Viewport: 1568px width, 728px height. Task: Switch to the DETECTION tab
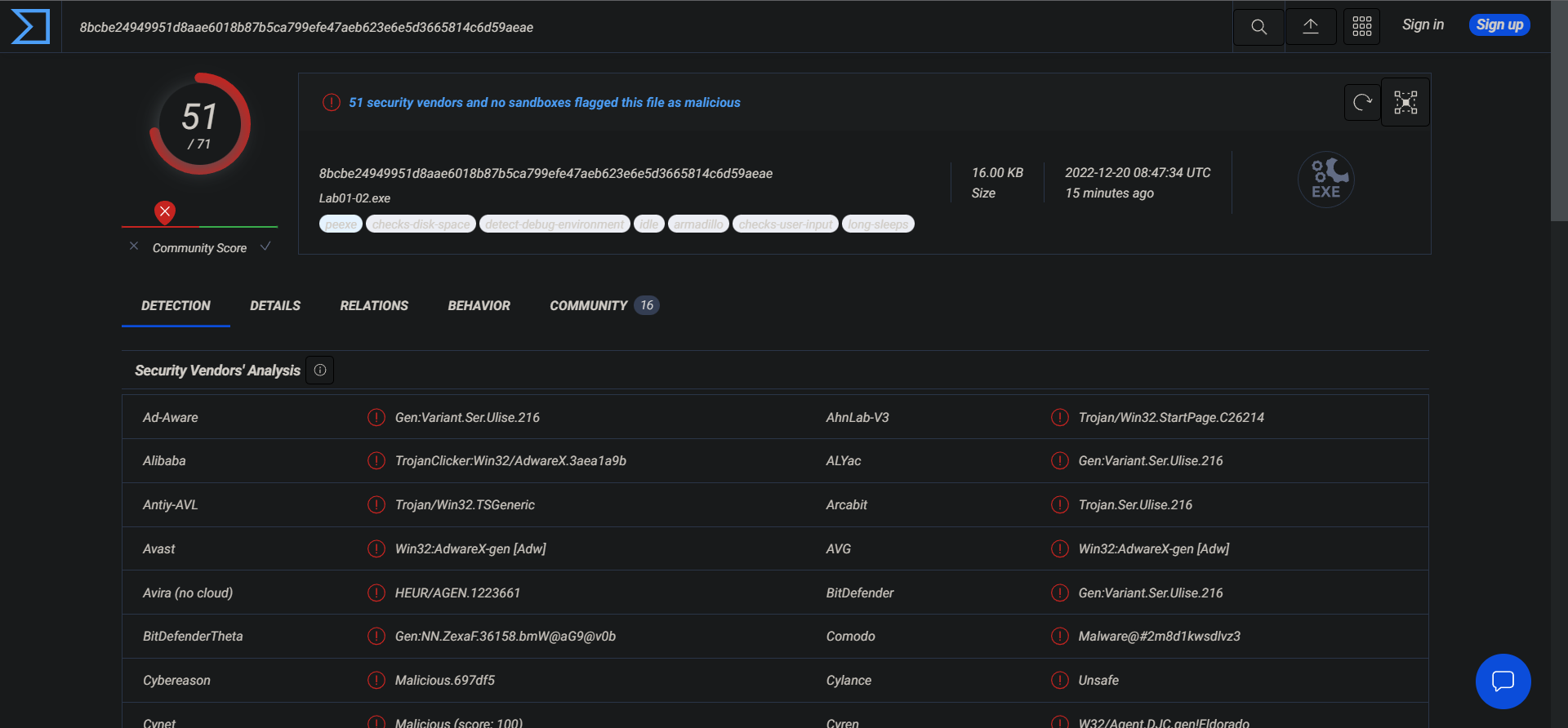click(176, 305)
